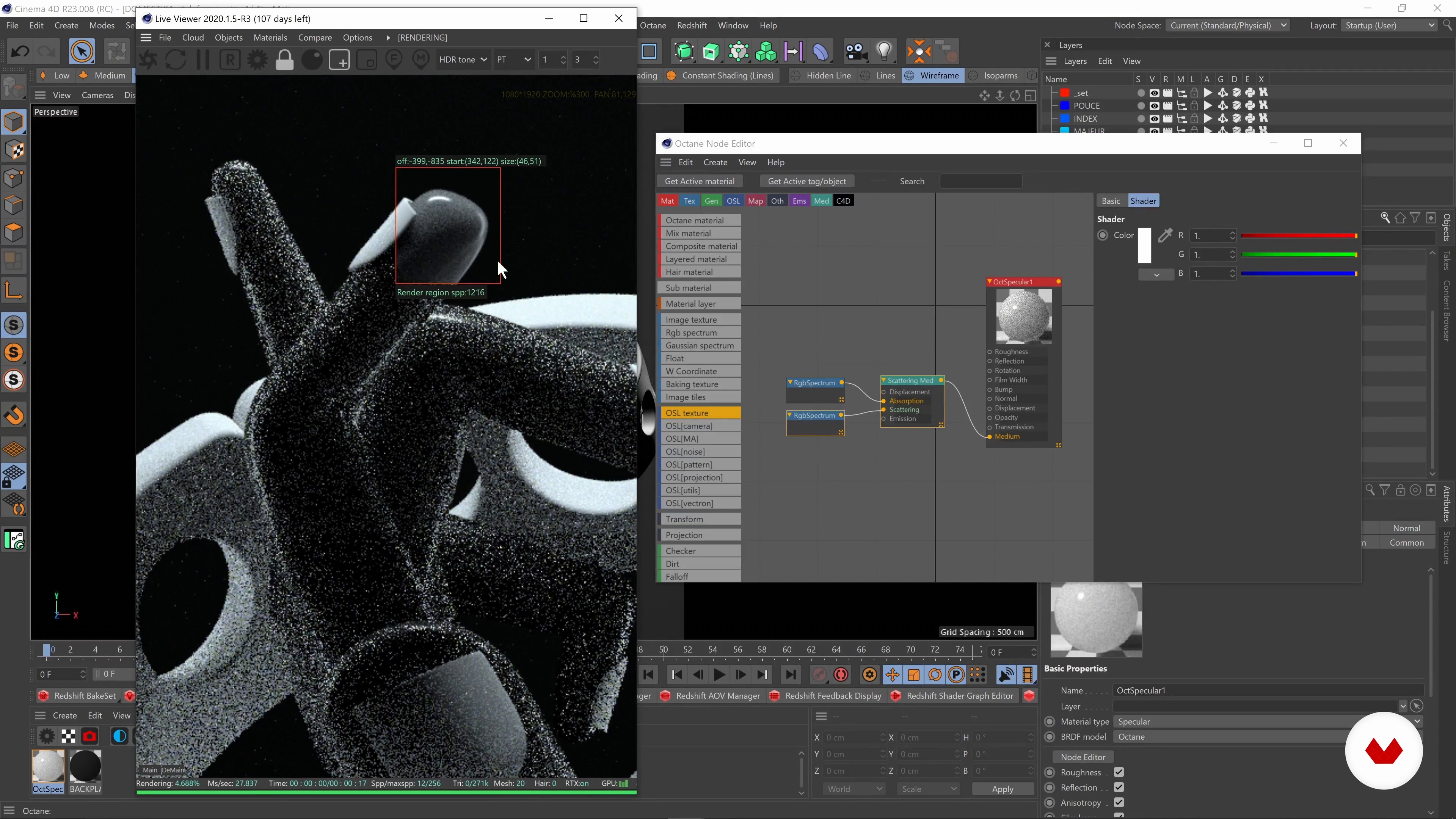The height and width of the screenshot is (819, 1456).
Task: Click the Apply button in coordinates
Action: [1003, 789]
